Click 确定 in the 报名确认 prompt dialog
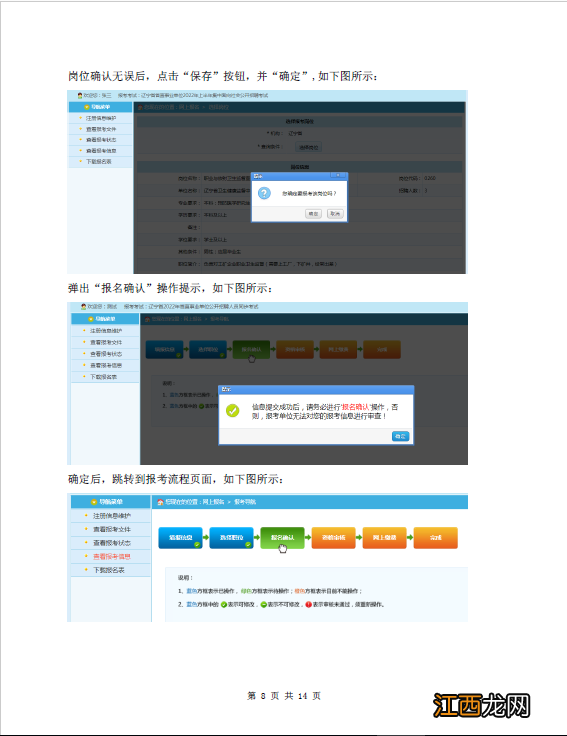This screenshot has height=736, width=567. (400, 436)
